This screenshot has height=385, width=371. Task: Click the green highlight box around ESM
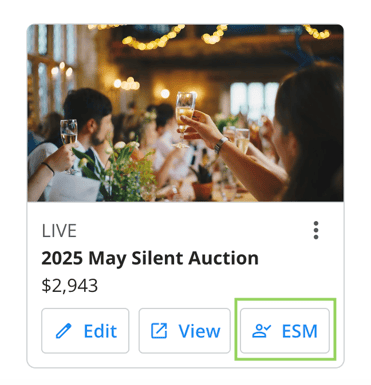pos(285,329)
